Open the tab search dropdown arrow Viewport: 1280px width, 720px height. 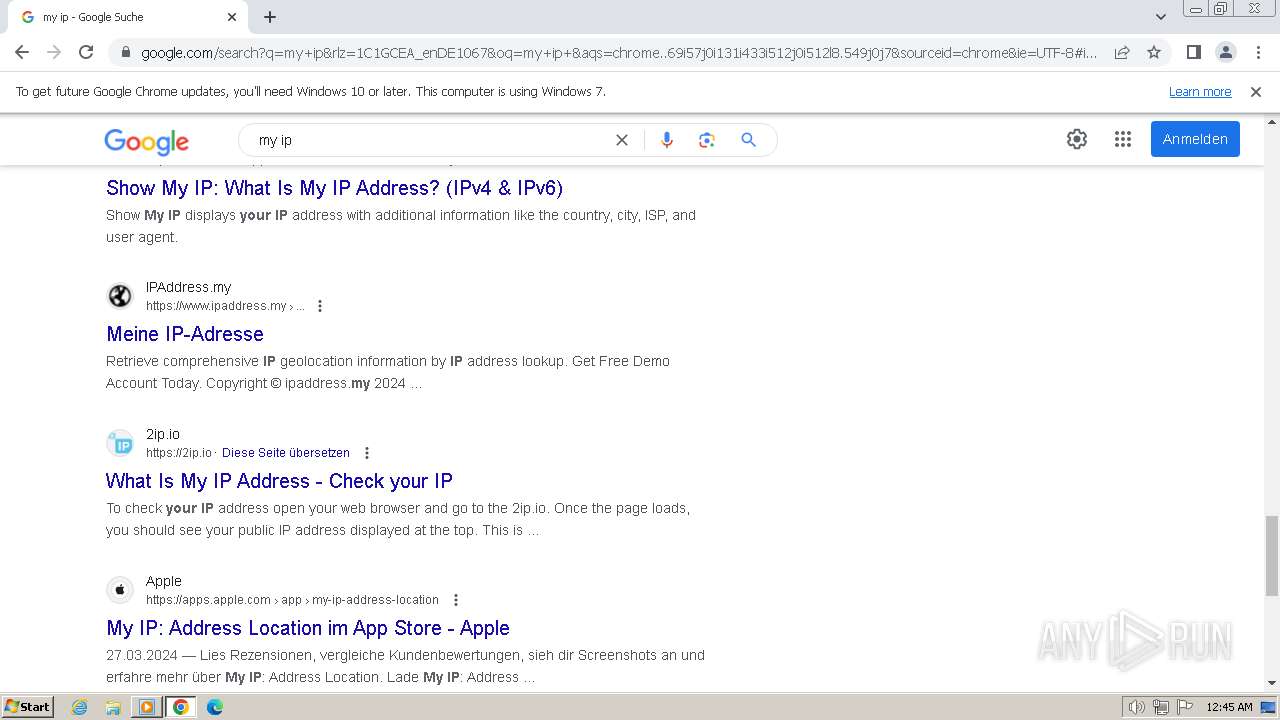pos(1161,17)
